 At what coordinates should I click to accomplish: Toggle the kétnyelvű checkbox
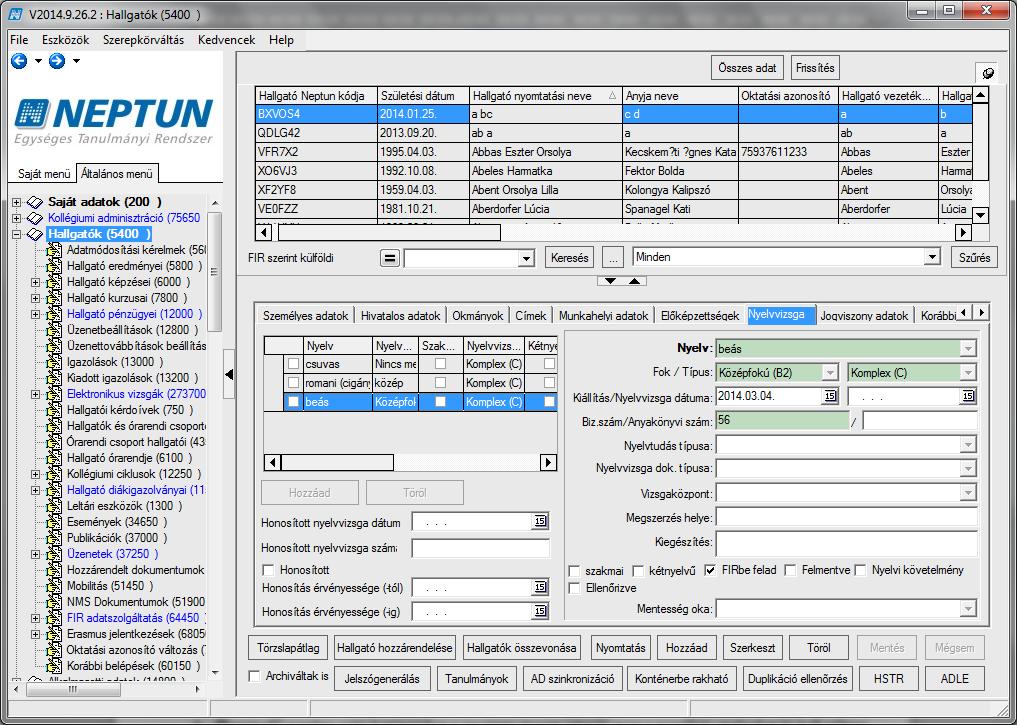click(638, 571)
